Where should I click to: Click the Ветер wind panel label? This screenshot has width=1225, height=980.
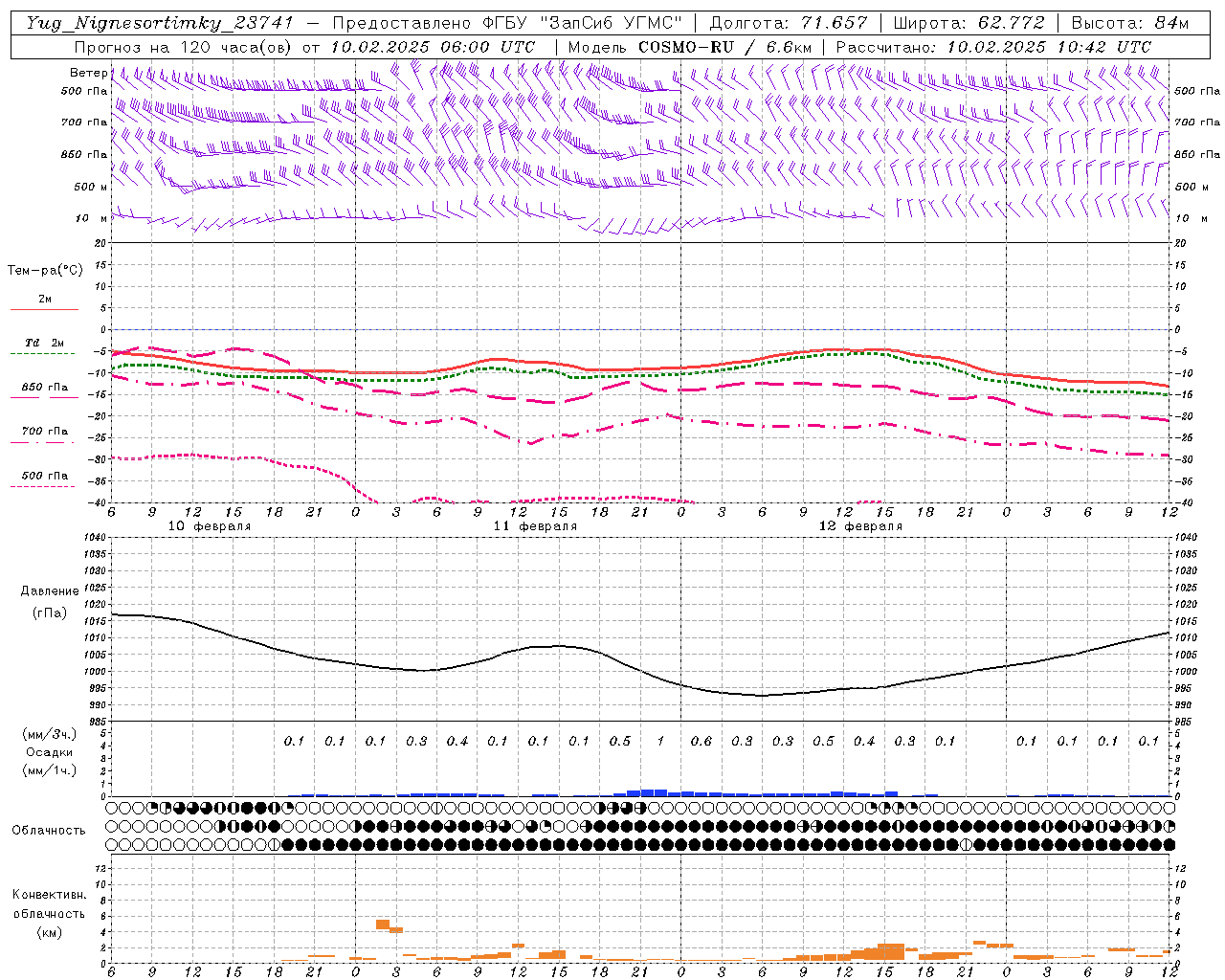88,73
